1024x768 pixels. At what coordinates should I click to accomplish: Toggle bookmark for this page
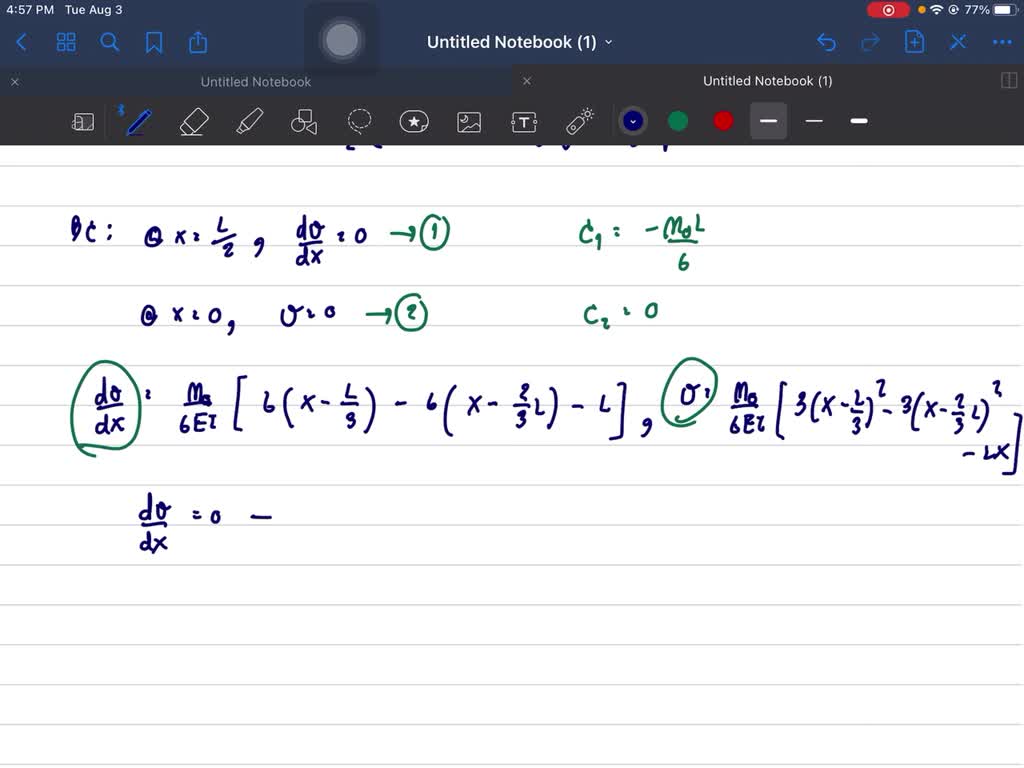[154, 42]
